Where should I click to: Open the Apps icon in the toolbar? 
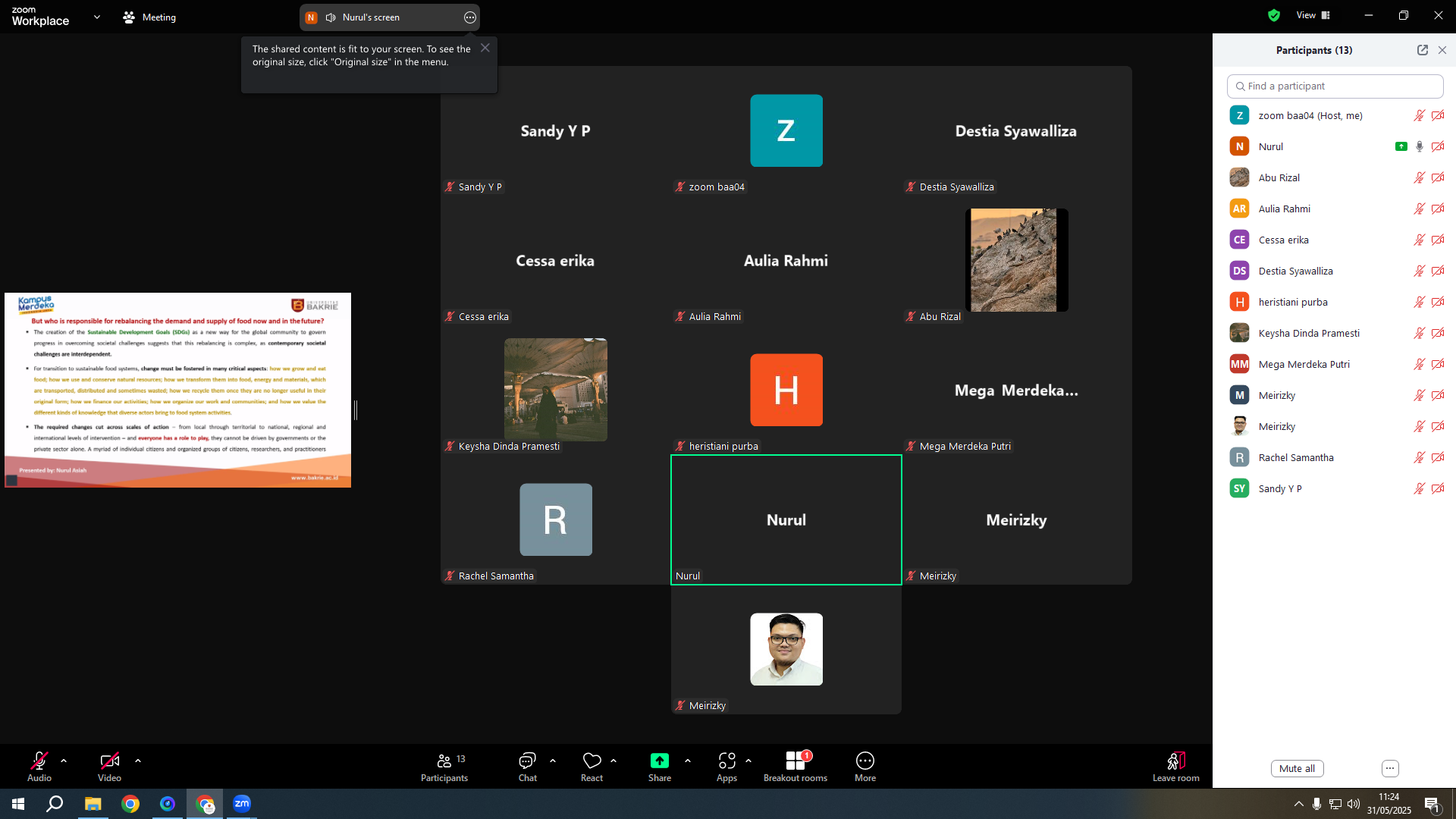tap(726, 761)
